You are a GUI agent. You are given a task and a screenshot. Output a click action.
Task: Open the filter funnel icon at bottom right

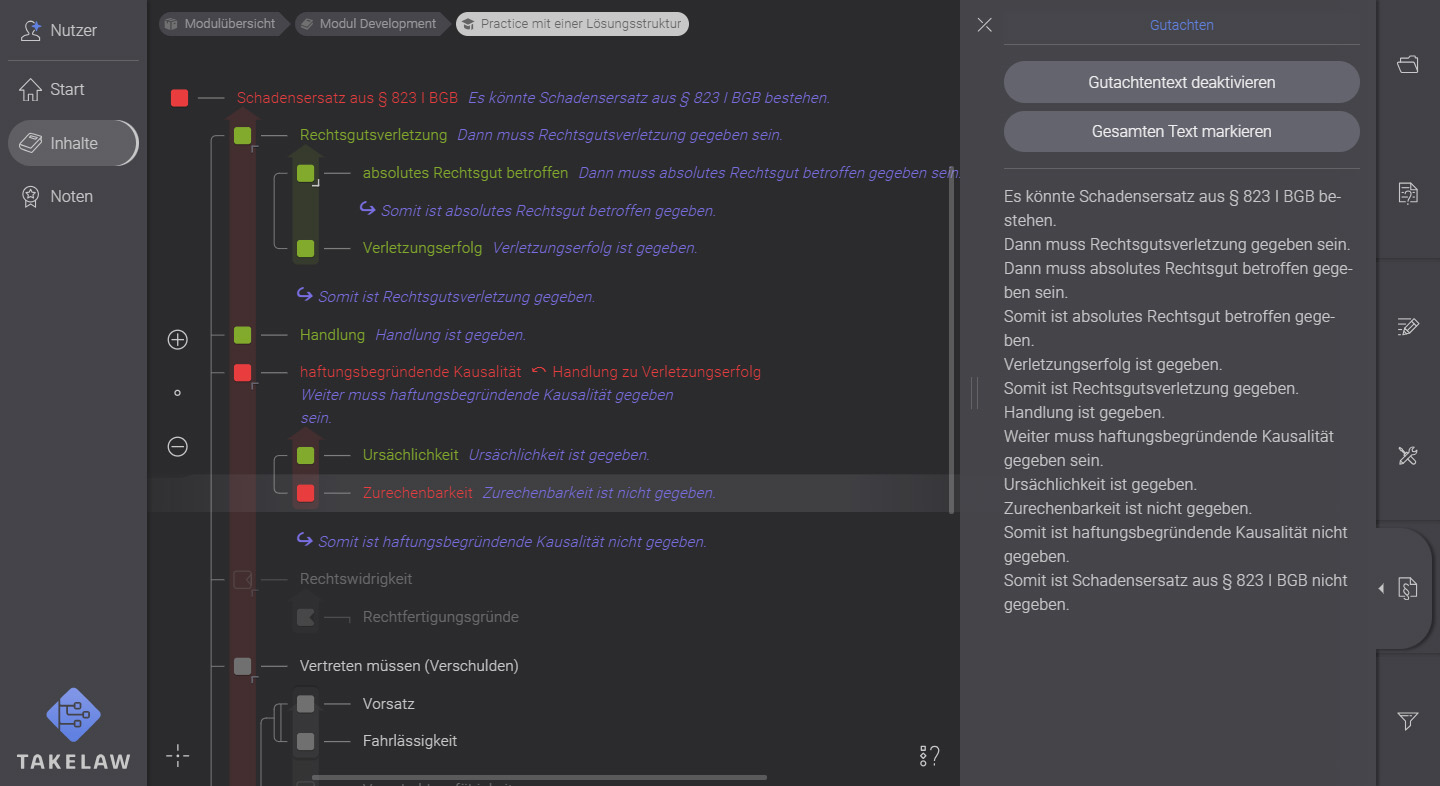click(1407, 721)
